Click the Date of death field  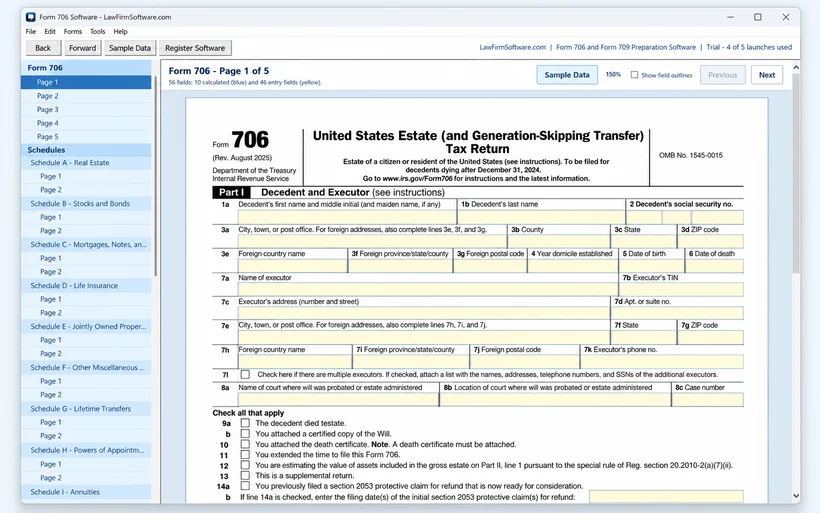click(714, 266)
